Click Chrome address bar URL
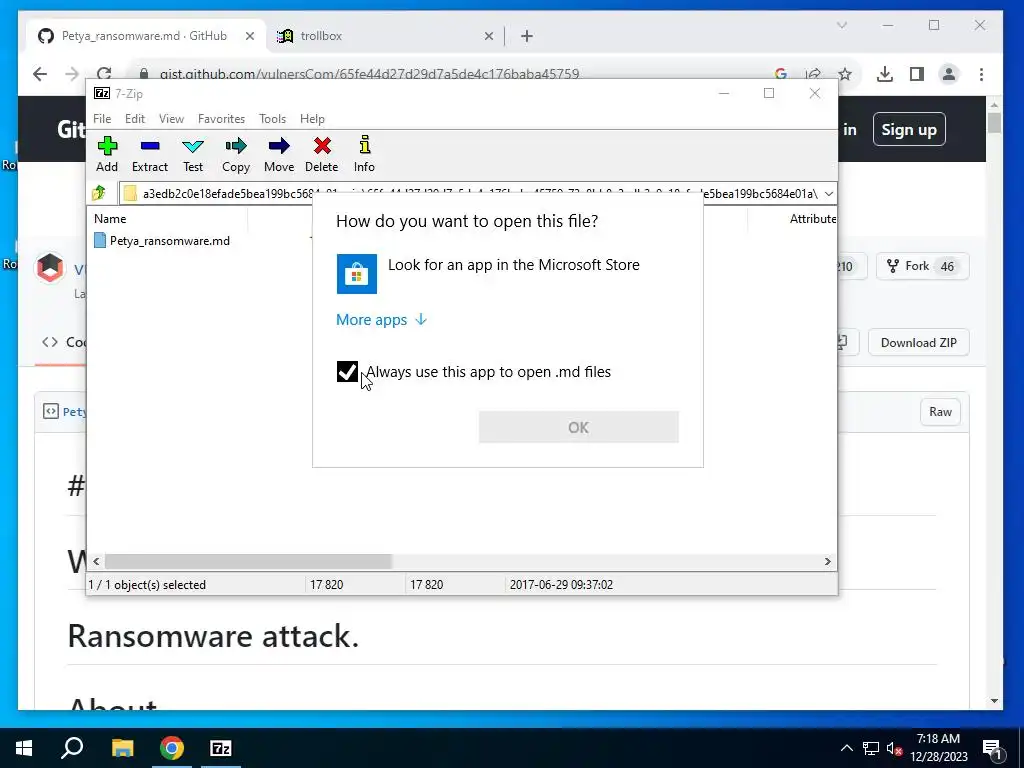The image size is (1024, 768). point(369,74)
